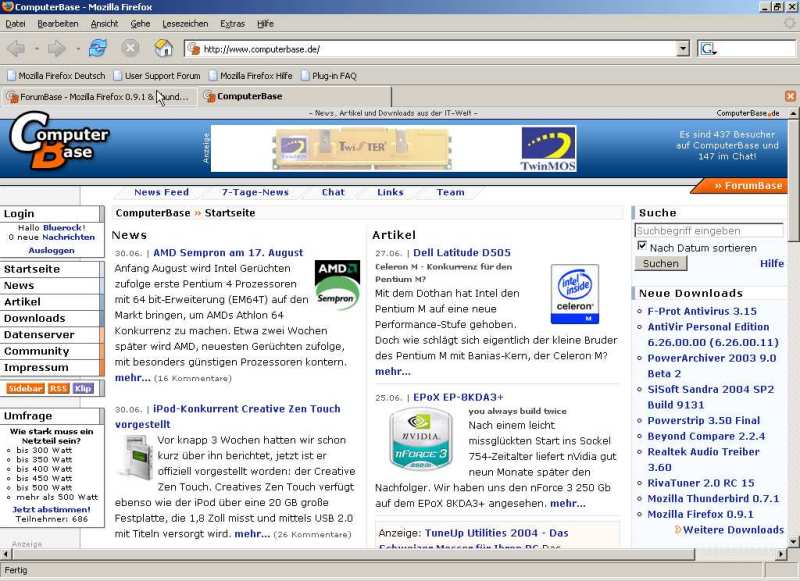
Task: Click the Suchen button
Action: point(661,263)
